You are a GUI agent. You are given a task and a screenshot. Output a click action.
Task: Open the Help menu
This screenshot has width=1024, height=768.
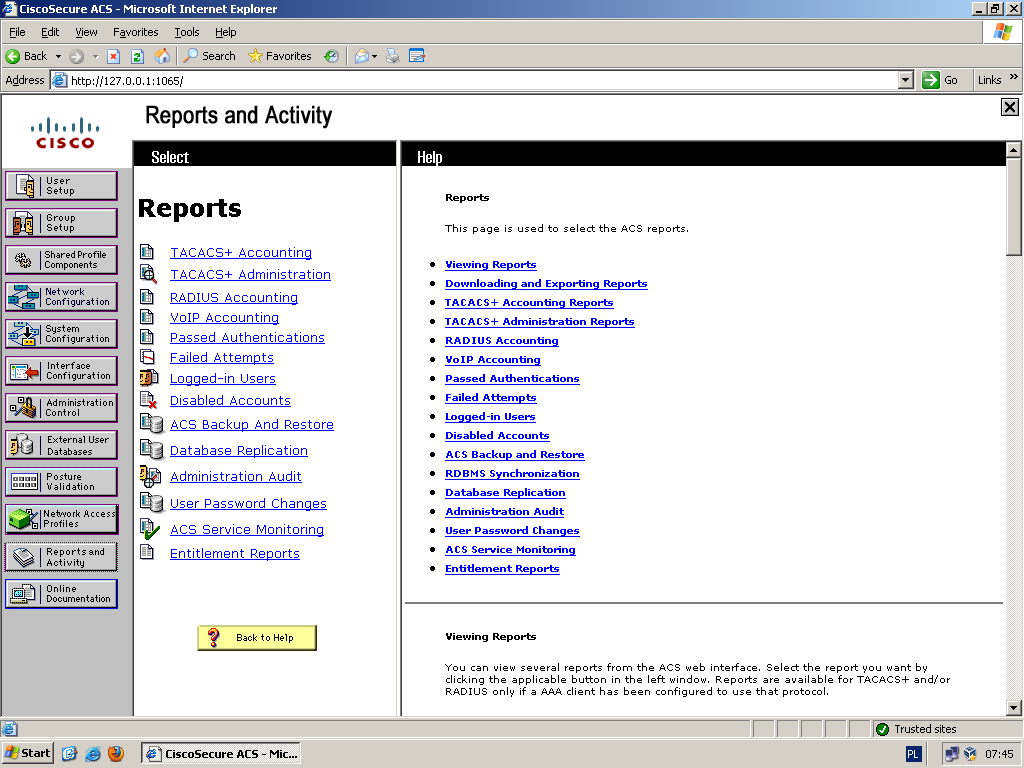point(225,32)
